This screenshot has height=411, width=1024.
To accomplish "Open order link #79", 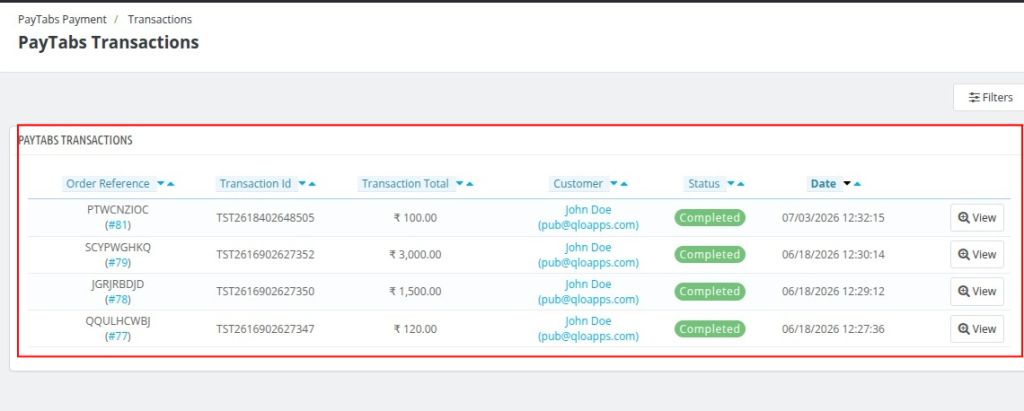I will click(118, 262).
